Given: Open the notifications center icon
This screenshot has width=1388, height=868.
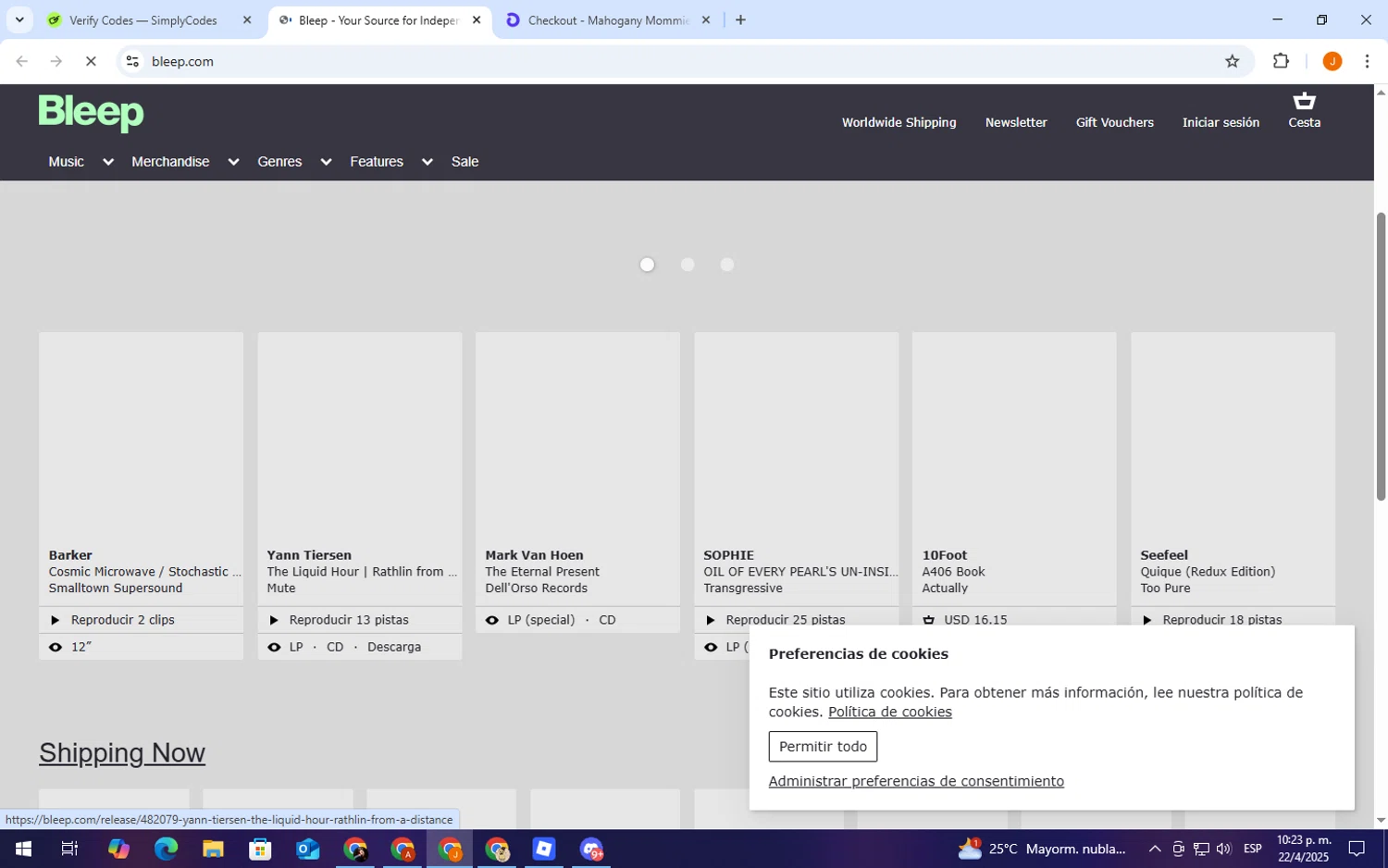Looking at the screenshot, I should 1357,849.
